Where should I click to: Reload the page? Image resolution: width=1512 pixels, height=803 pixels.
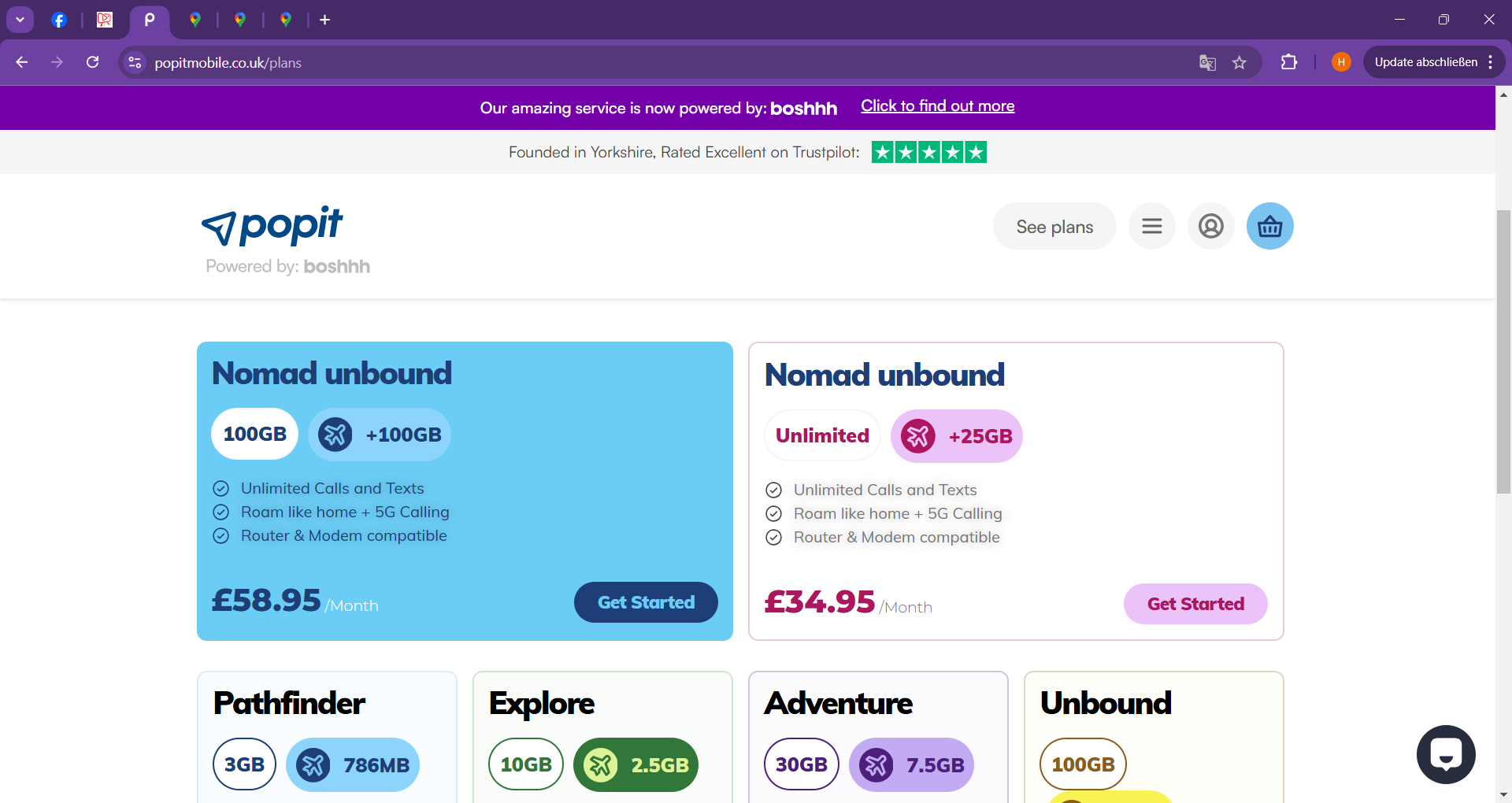(92, 62)
